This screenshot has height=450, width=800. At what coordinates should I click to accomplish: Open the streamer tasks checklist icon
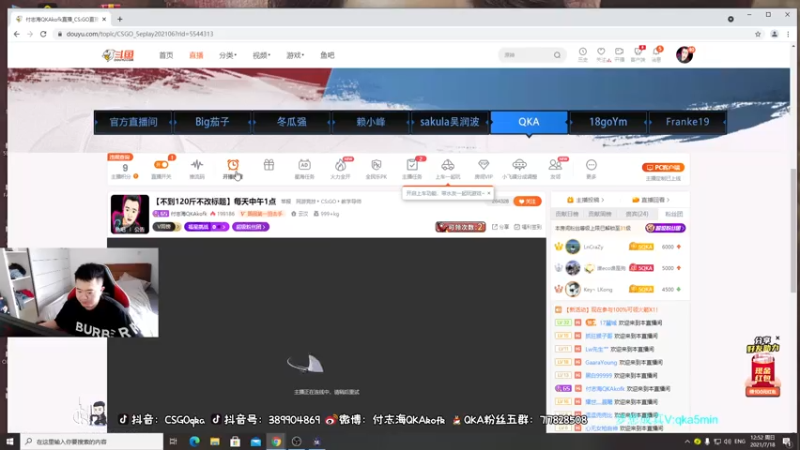coord(412,165)
